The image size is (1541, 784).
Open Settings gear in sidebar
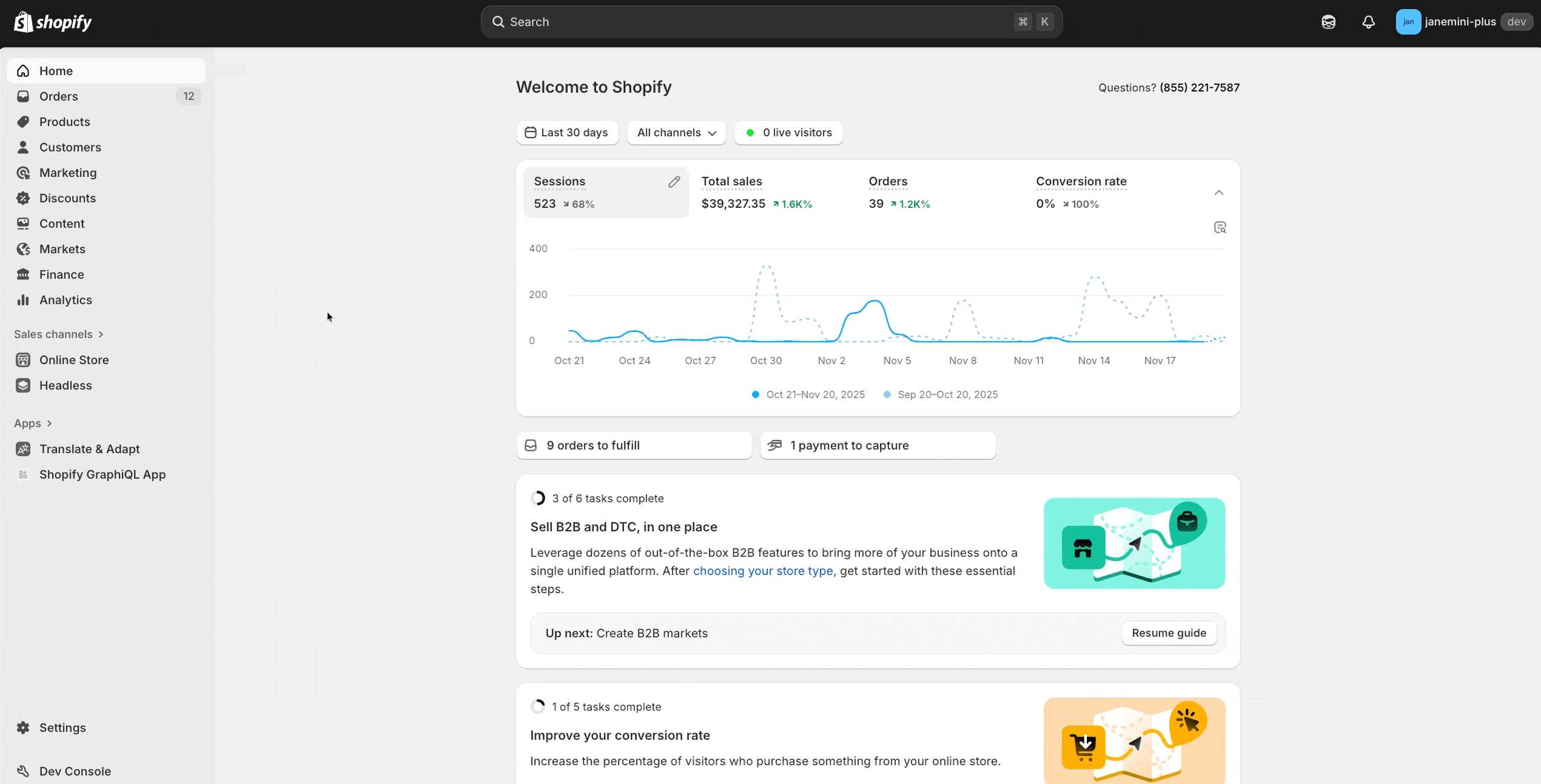tap(23, 728)
